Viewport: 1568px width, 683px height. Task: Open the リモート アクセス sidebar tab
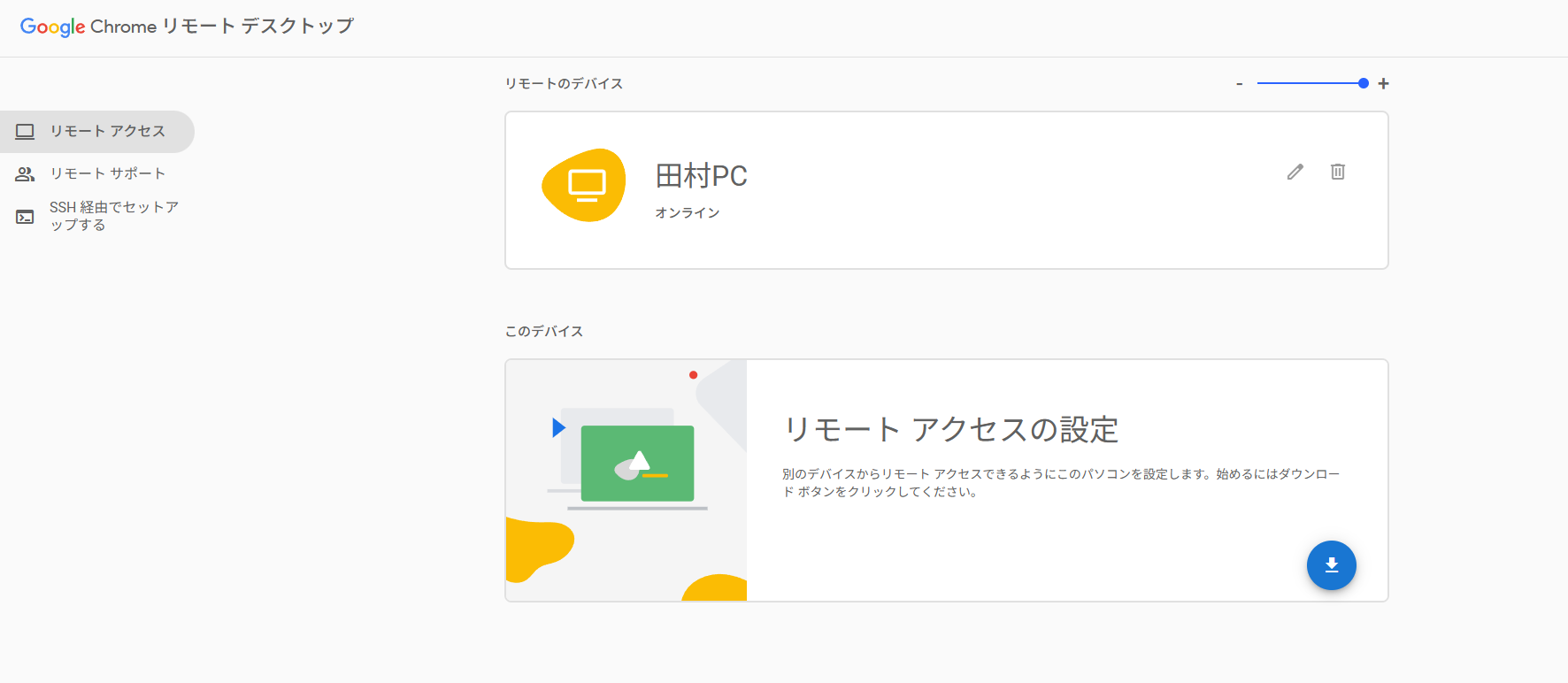tap(97, 132)
